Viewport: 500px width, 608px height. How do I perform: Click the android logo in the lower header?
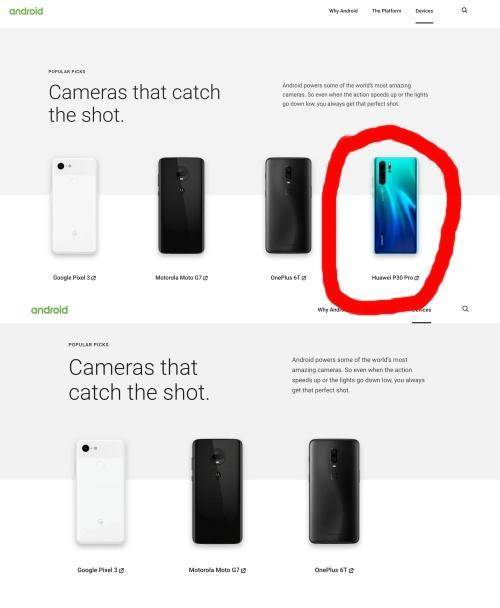point(50,310)
